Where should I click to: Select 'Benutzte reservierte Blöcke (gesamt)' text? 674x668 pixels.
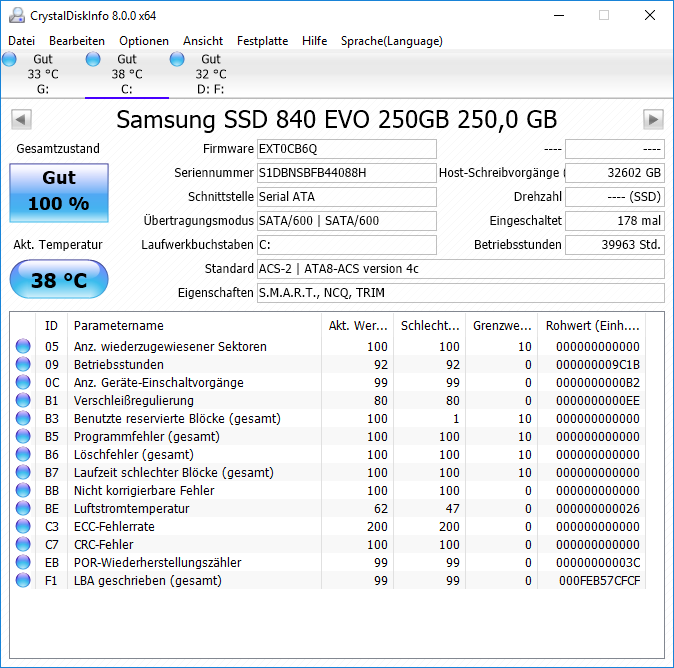177,419
